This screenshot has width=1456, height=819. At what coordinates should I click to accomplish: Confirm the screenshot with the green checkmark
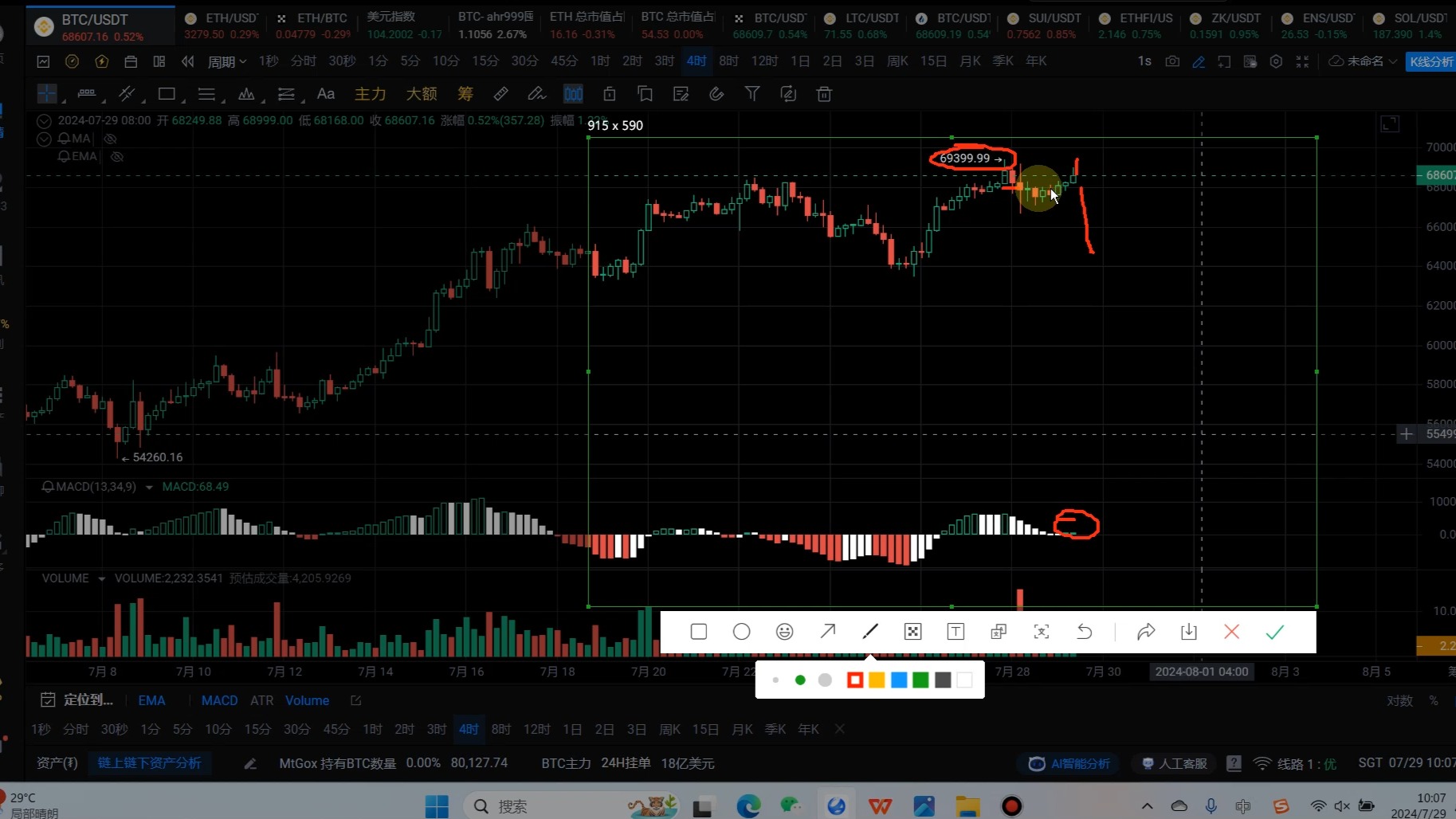[1275, 632]
